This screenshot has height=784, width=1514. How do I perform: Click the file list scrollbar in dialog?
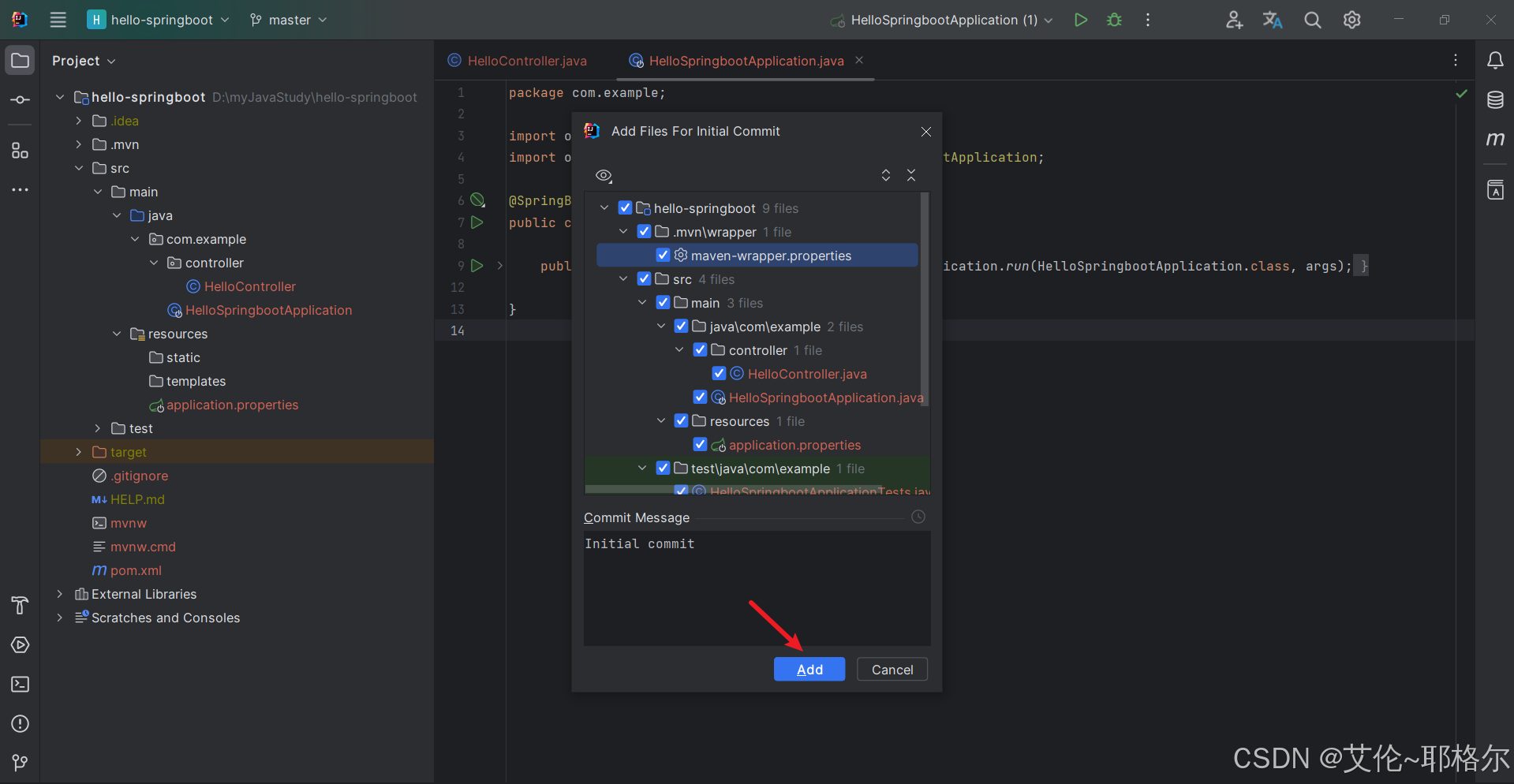pos(925,300)
